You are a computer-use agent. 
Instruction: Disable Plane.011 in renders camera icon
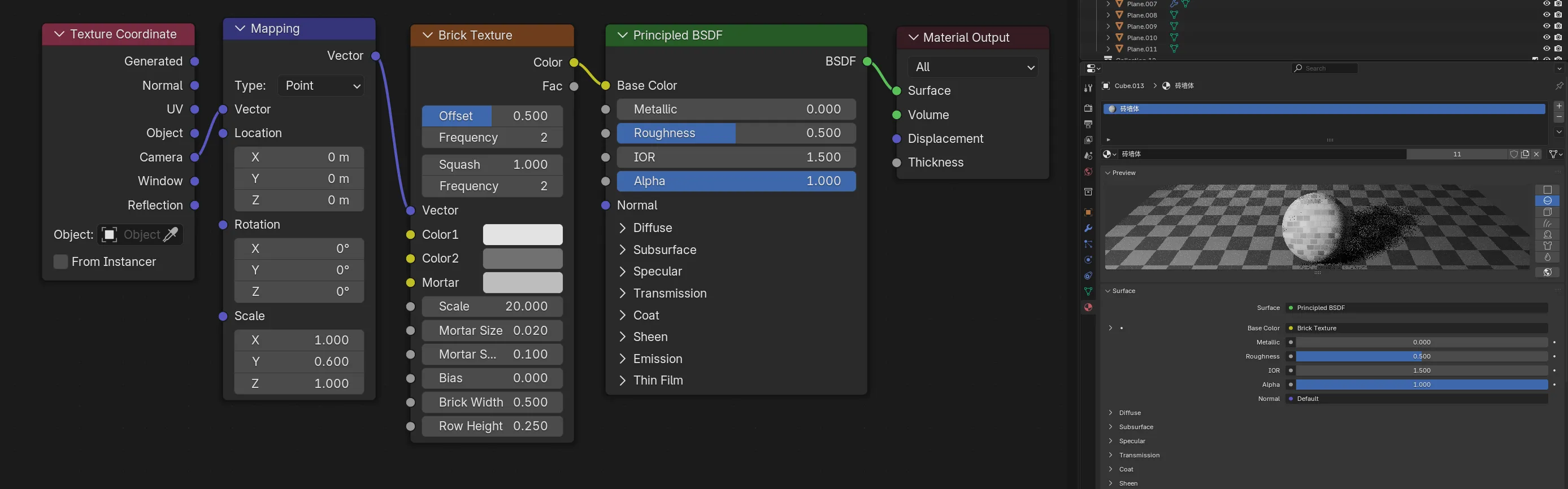(1558, 49)
